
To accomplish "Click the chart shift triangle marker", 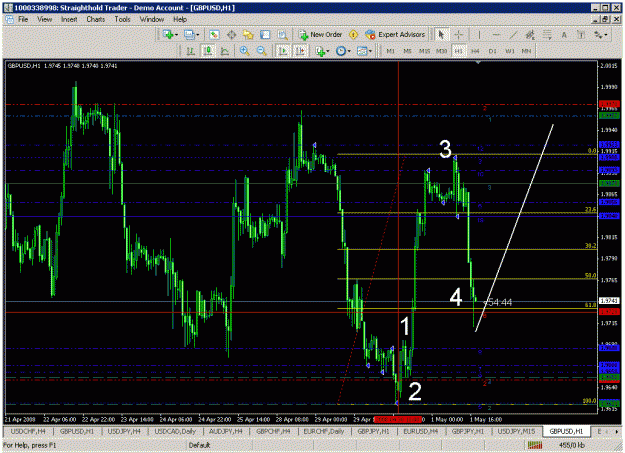I will coord(478,63).
